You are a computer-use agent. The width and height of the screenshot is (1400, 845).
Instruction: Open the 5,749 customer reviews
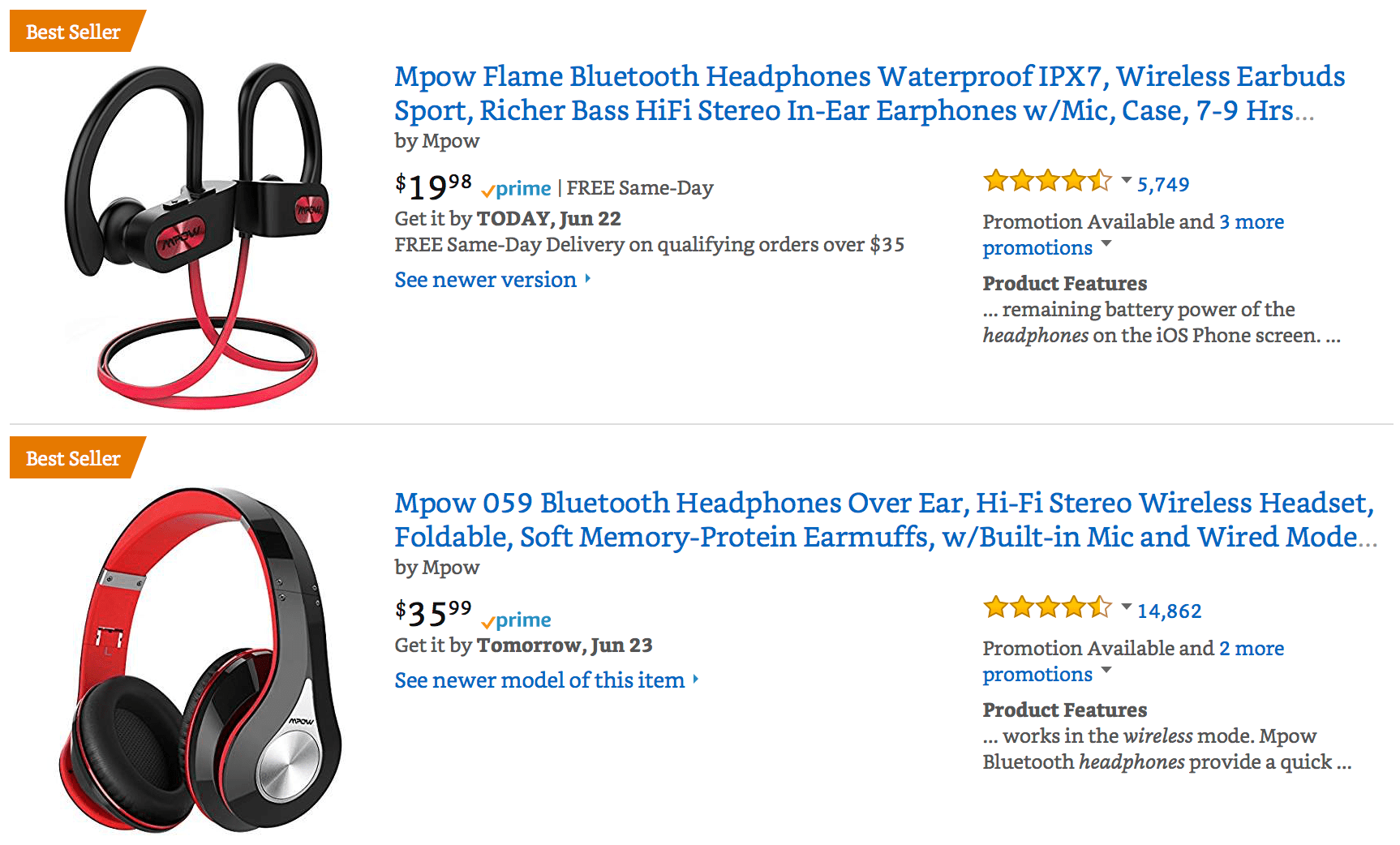tap(1163, 185)
